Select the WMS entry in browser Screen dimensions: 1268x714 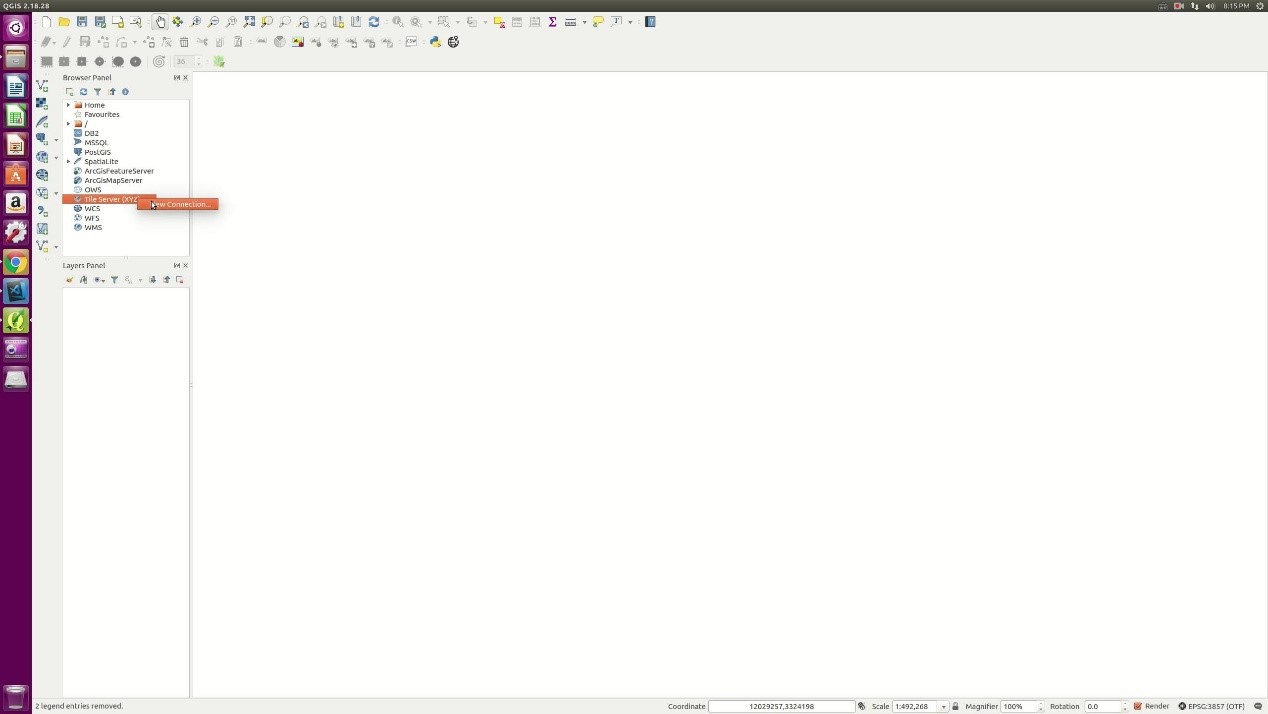tap(93, 227)
